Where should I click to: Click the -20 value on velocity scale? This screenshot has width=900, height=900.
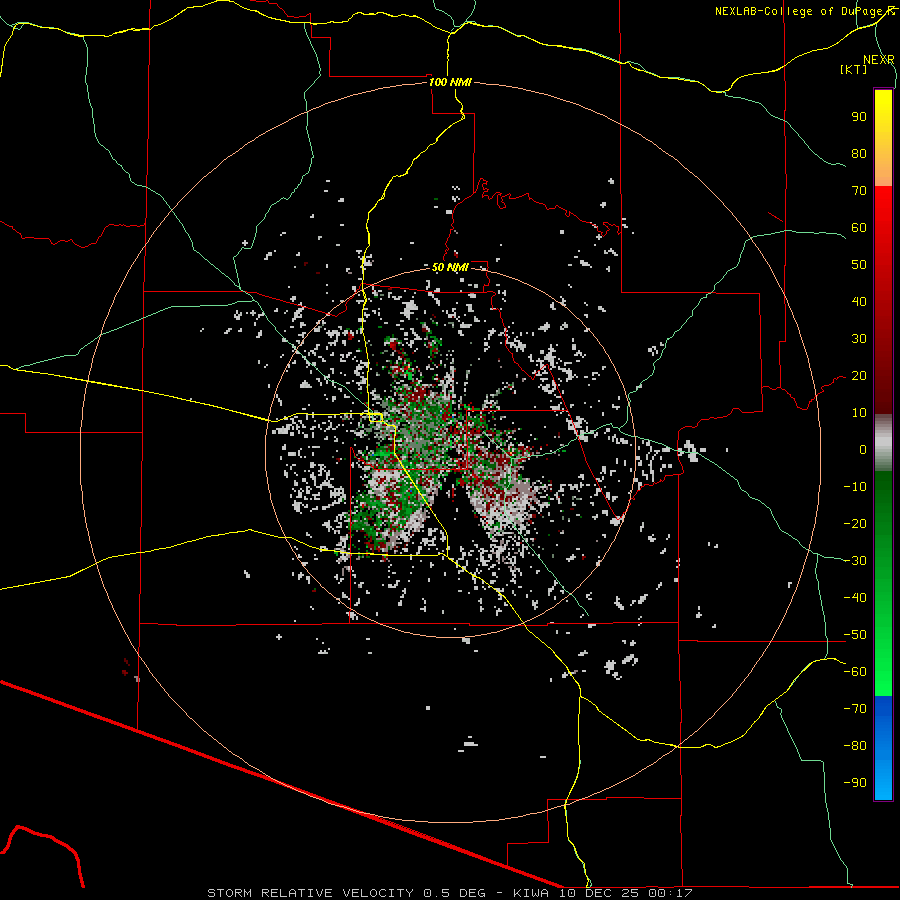tap(855, 524)
